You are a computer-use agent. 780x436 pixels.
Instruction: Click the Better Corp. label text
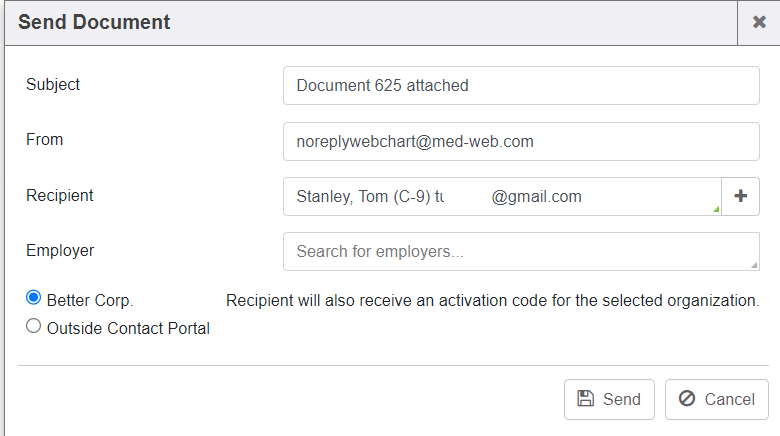[x=90, y=300]
